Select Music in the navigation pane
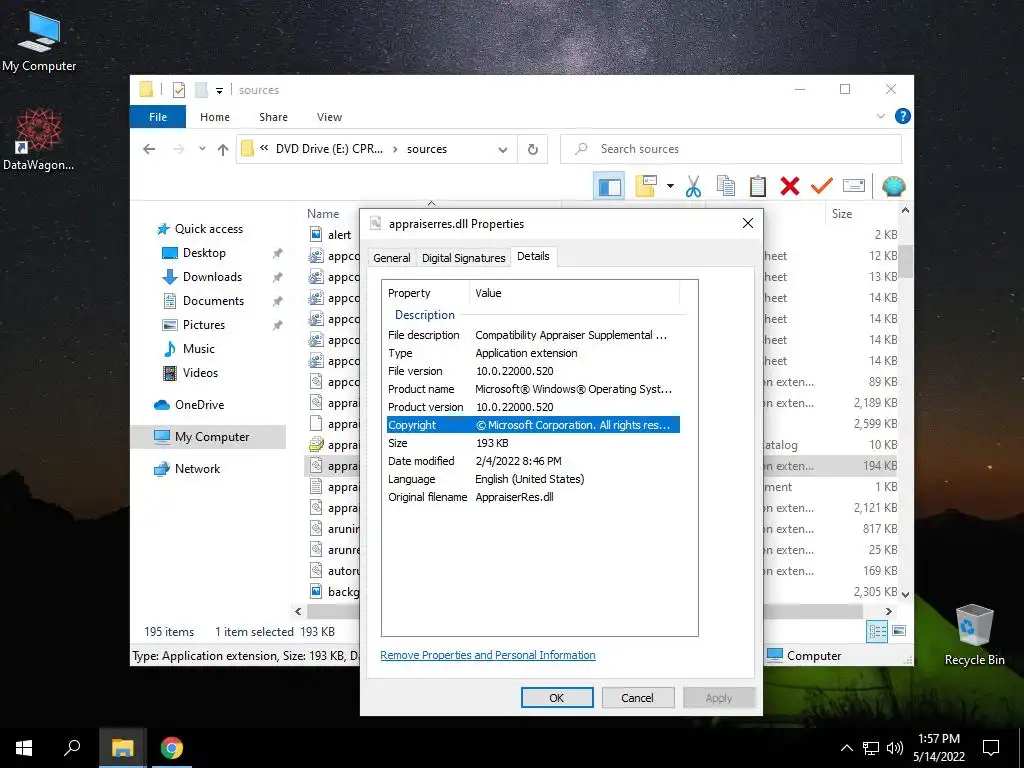 [x=199, y=349]
